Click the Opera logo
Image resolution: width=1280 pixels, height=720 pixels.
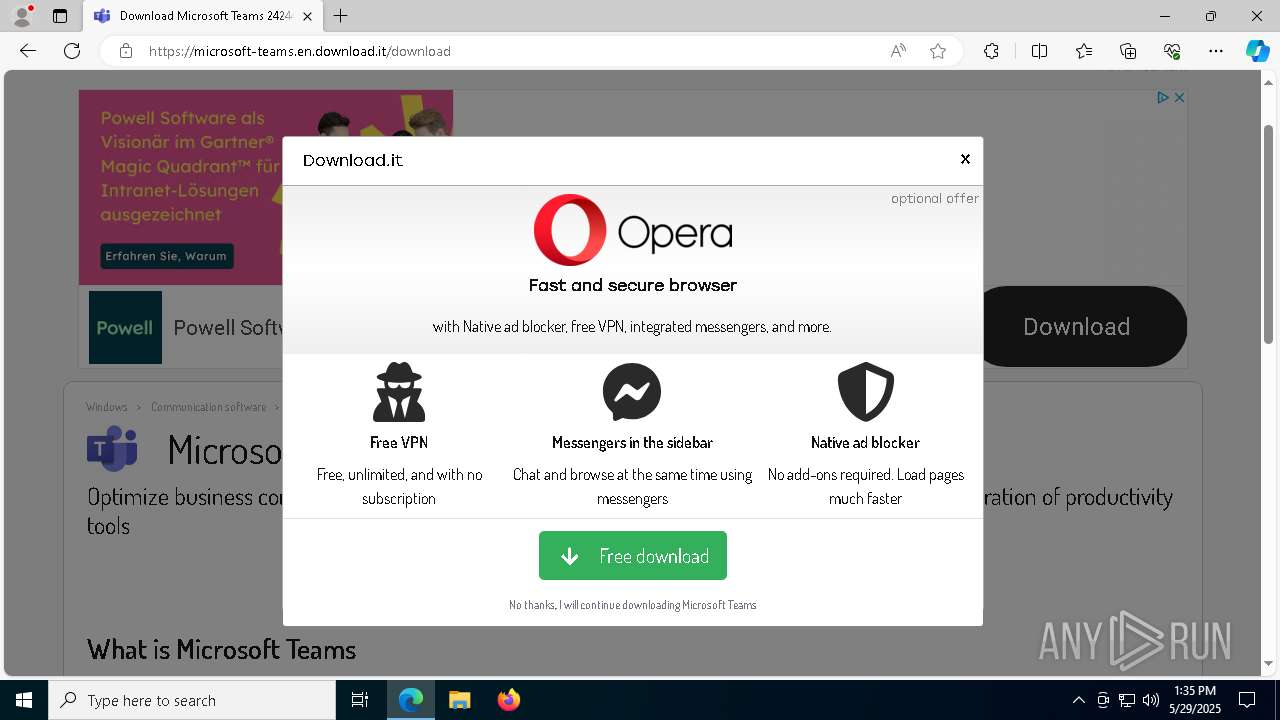[x=632, y=230]
